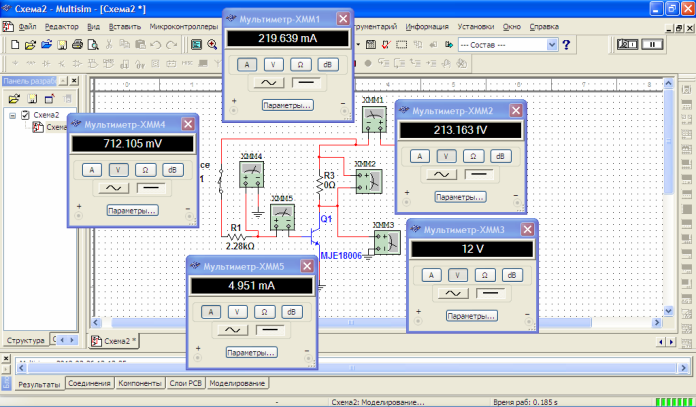Image resolution: width=696 pixels, height=407 pixels.
Task: Select the Q1 transistor on the schematic
Action: [314, 237]
